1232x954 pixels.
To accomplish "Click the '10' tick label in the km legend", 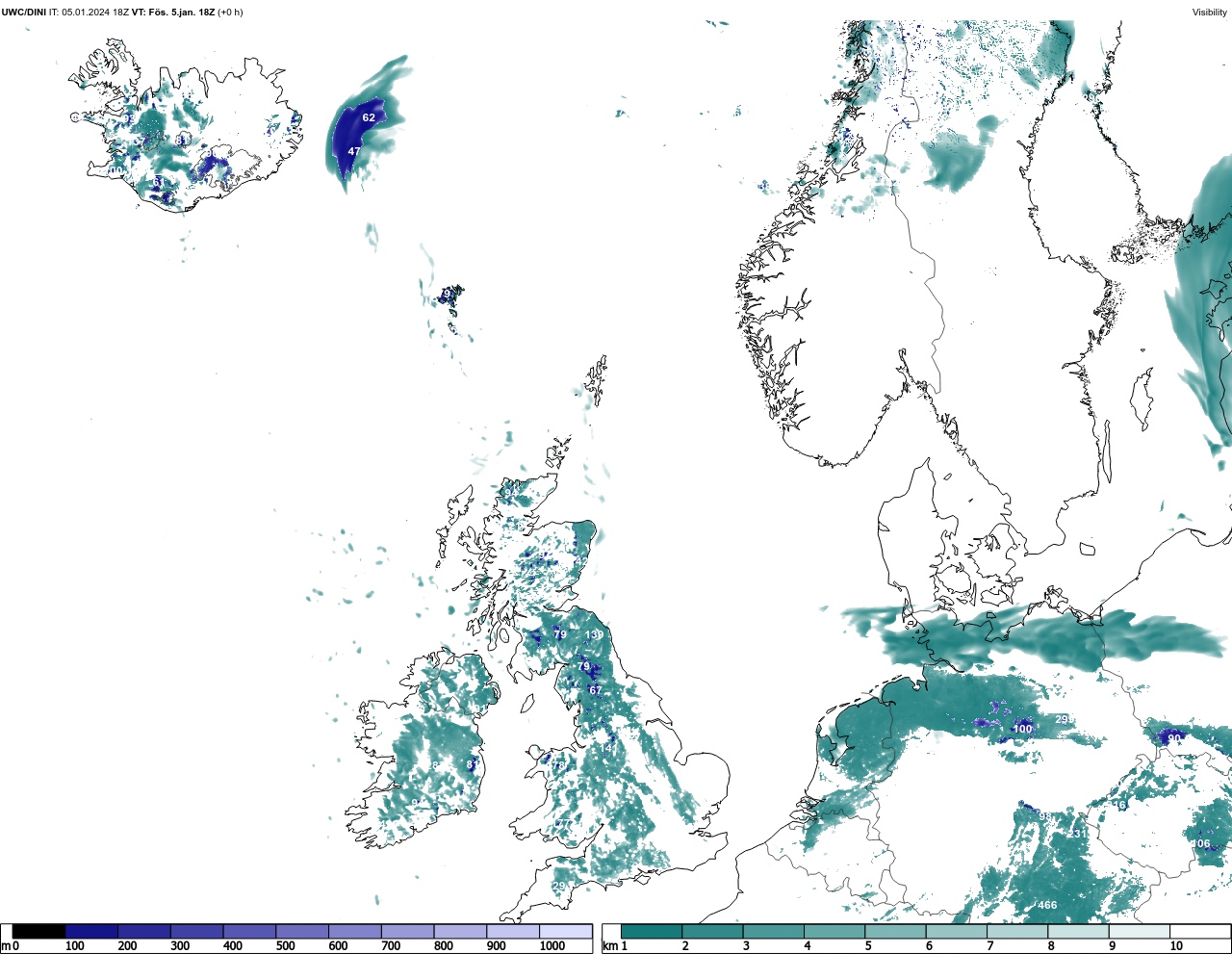I will click(1176, 946).
